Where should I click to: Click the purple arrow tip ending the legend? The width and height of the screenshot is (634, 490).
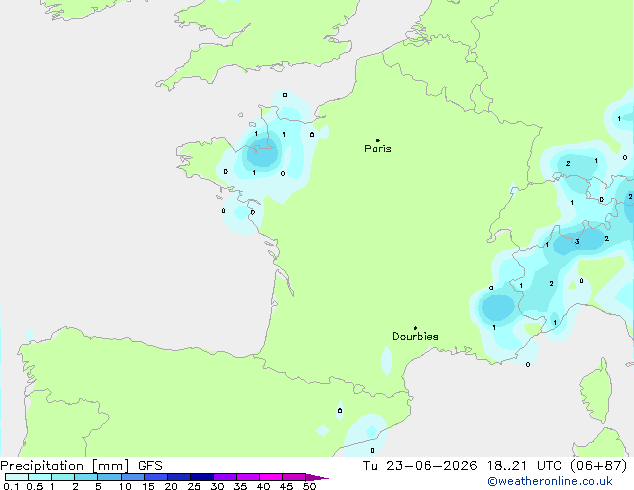(317, 477)
